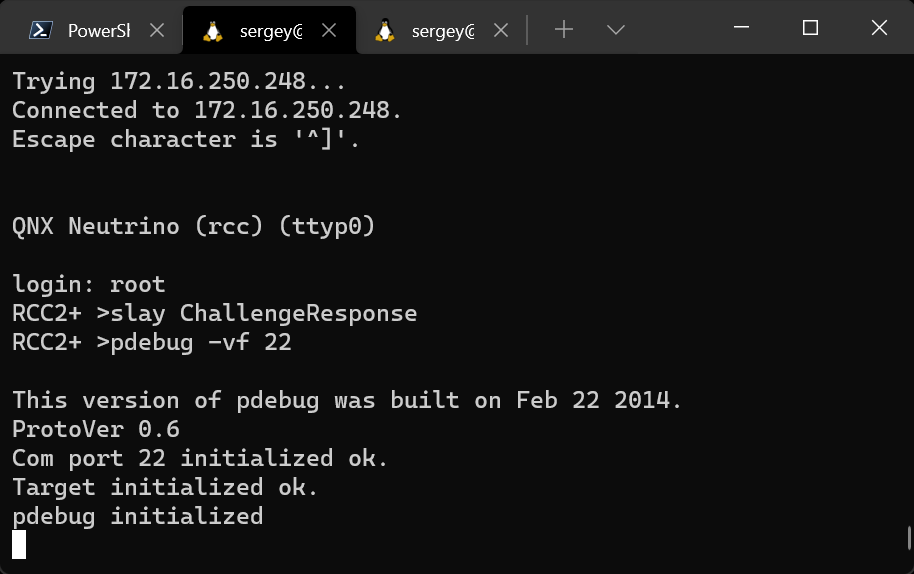
Task: Click the 'slay ChallengeResponse' command text
Action: [x=264, y=314]
